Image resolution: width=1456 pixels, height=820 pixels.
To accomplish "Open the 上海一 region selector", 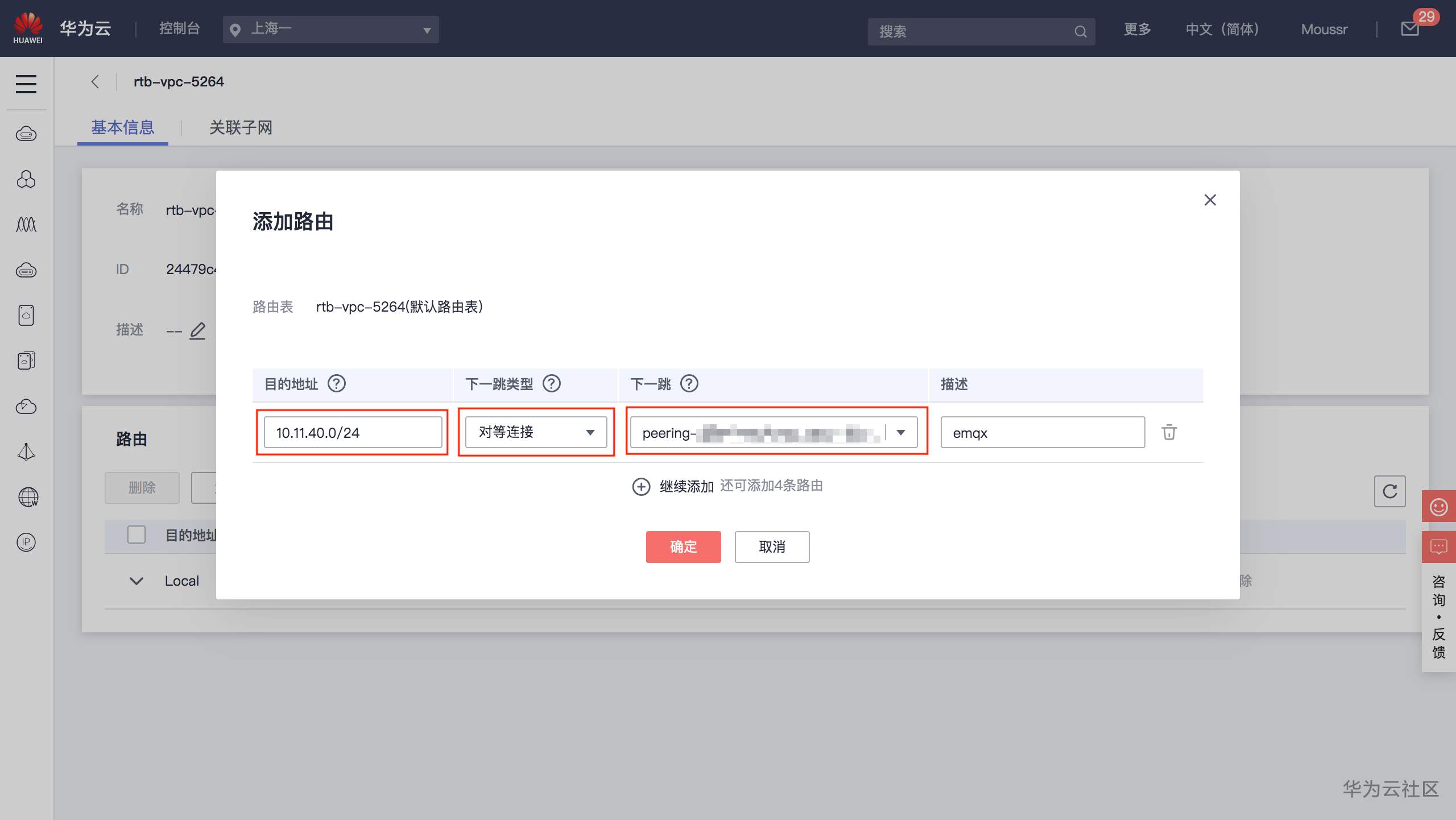I will click(331, 30).
